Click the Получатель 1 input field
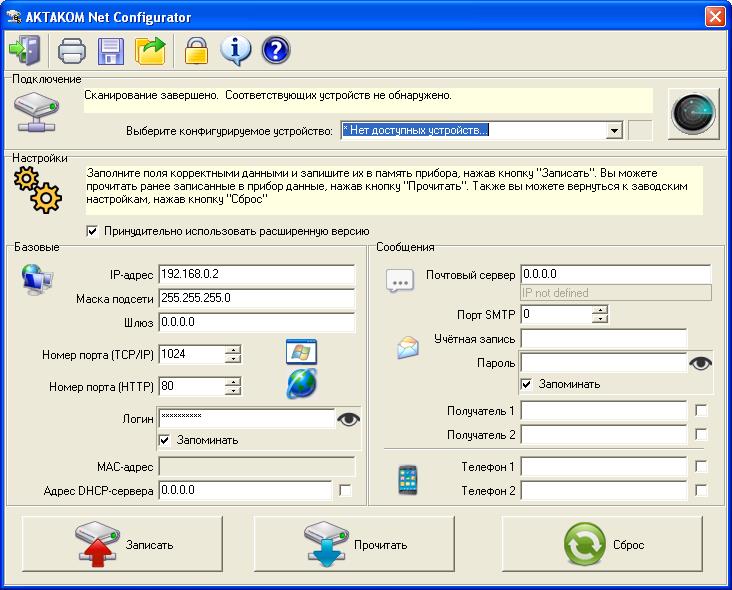Viewport: 732px width, 590px height. click(604, 411)
